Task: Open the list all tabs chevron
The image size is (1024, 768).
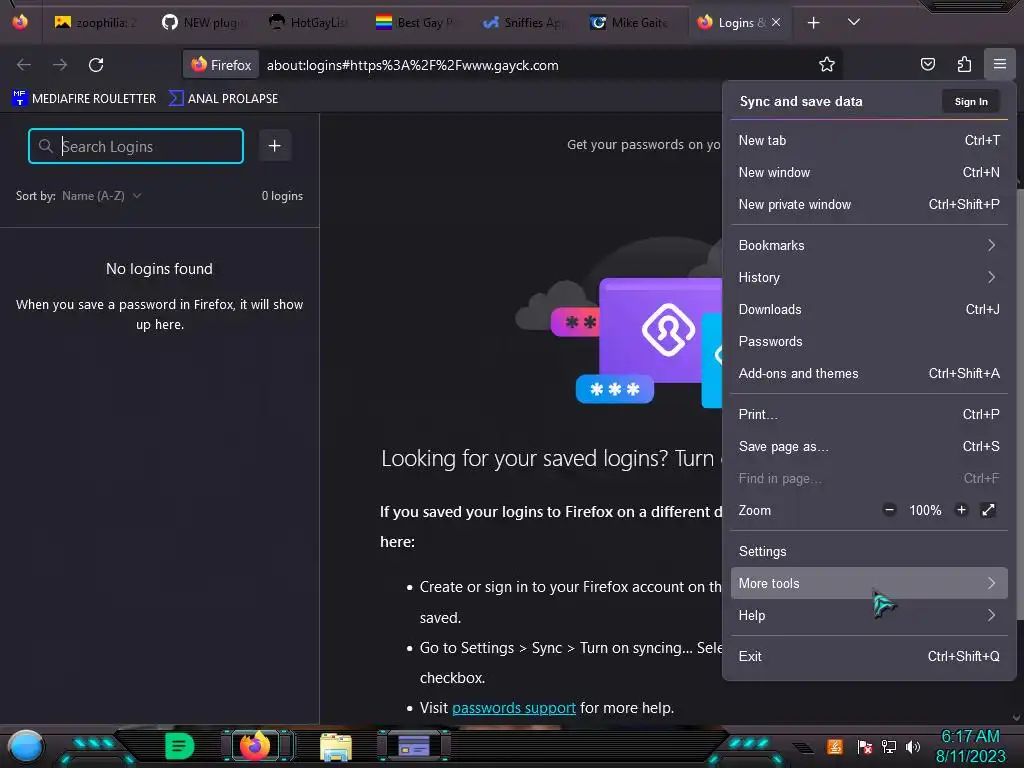Action: 854,22
